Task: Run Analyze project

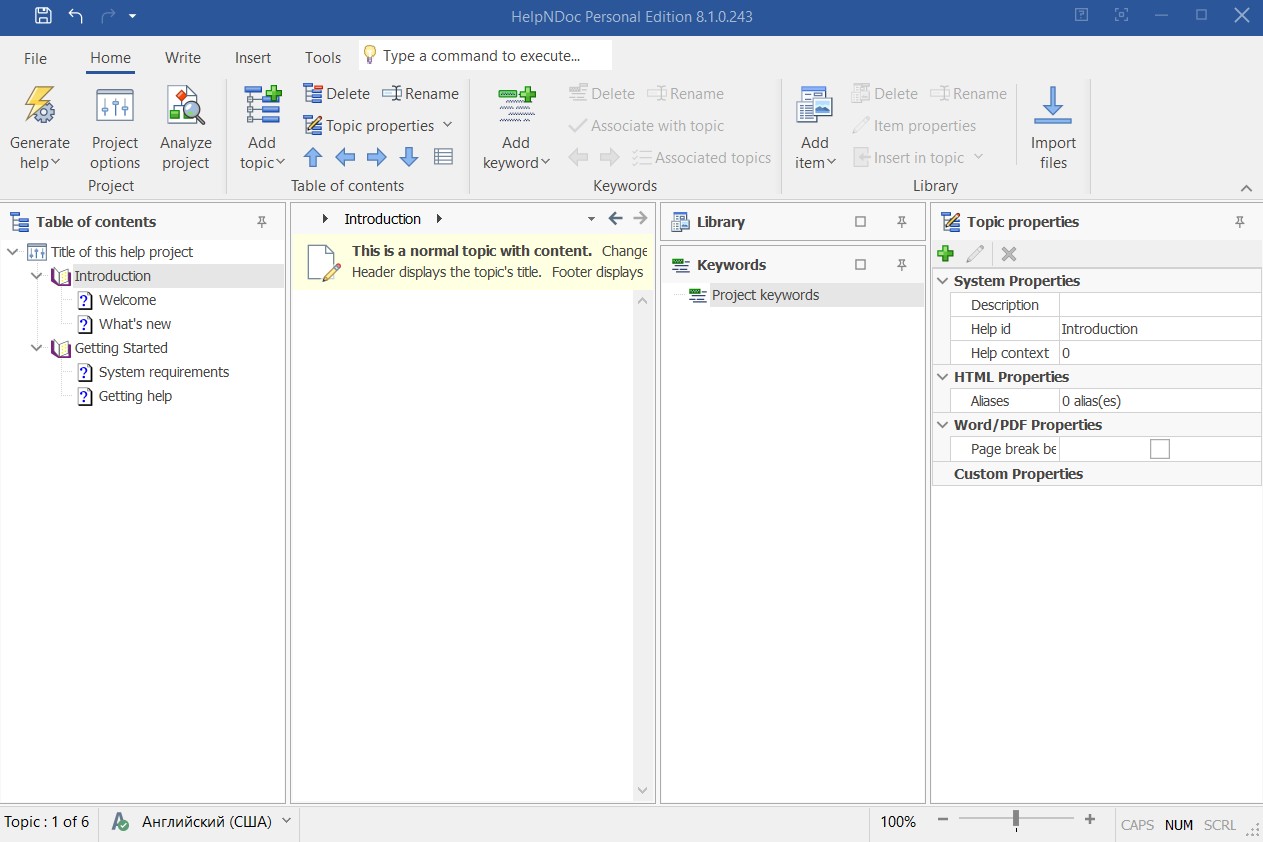Action: (x=186, y=128)
